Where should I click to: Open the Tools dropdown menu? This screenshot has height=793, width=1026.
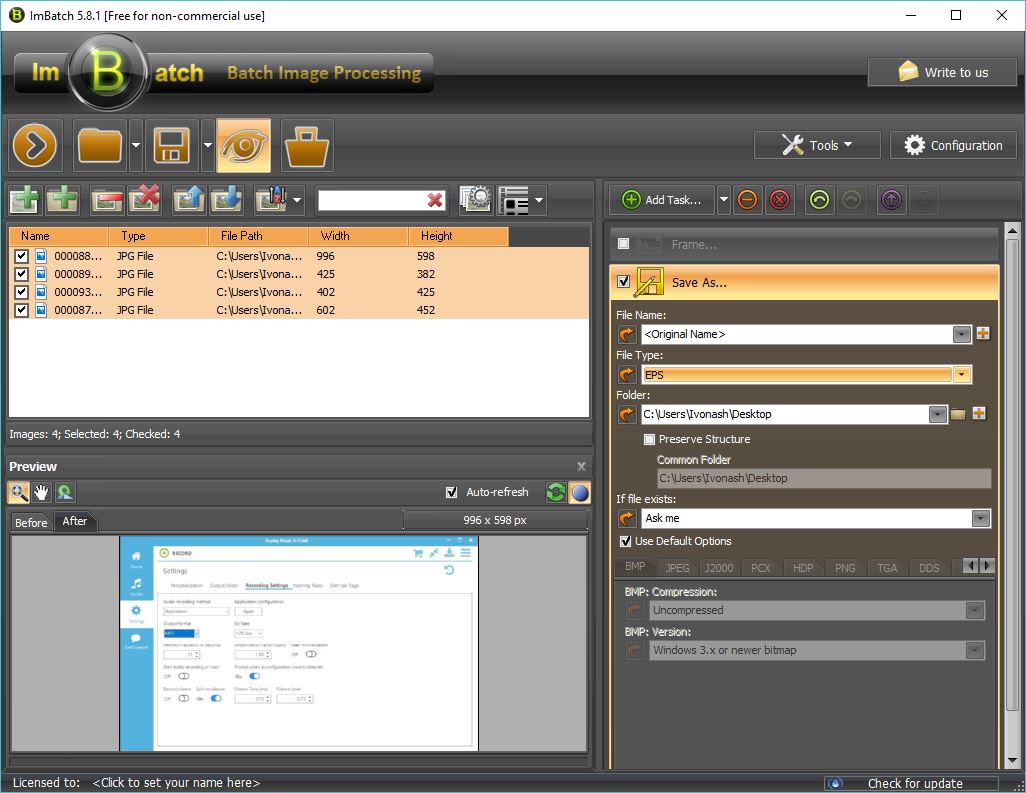pyautogui.click(x=817, y=145)
